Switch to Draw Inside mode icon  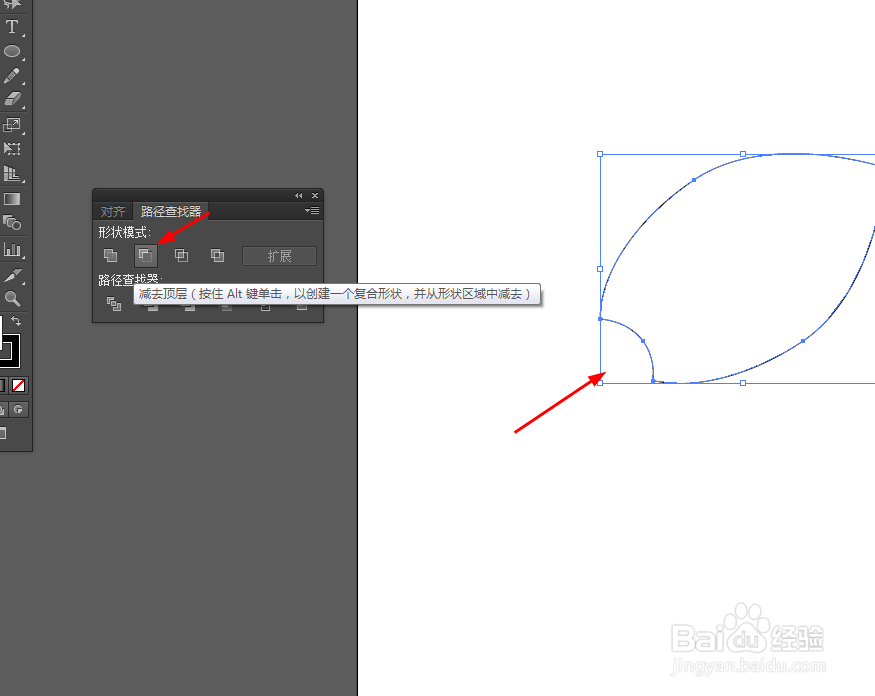click(18, 410)
